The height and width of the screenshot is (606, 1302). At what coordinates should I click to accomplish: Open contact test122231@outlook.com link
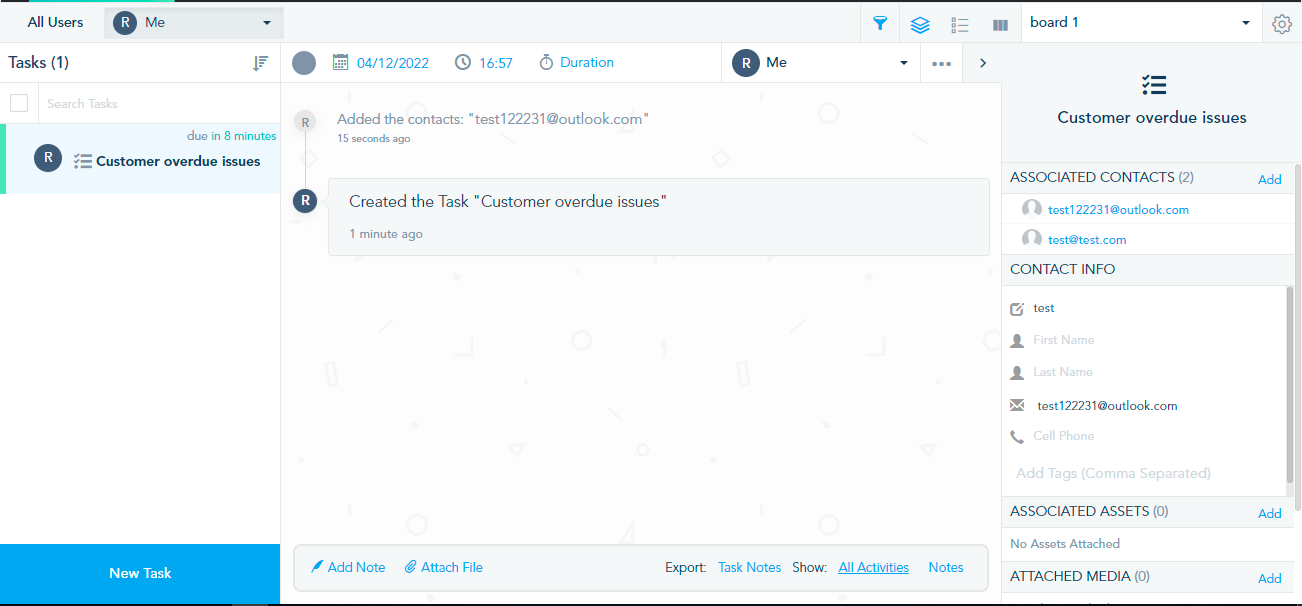1118,210
